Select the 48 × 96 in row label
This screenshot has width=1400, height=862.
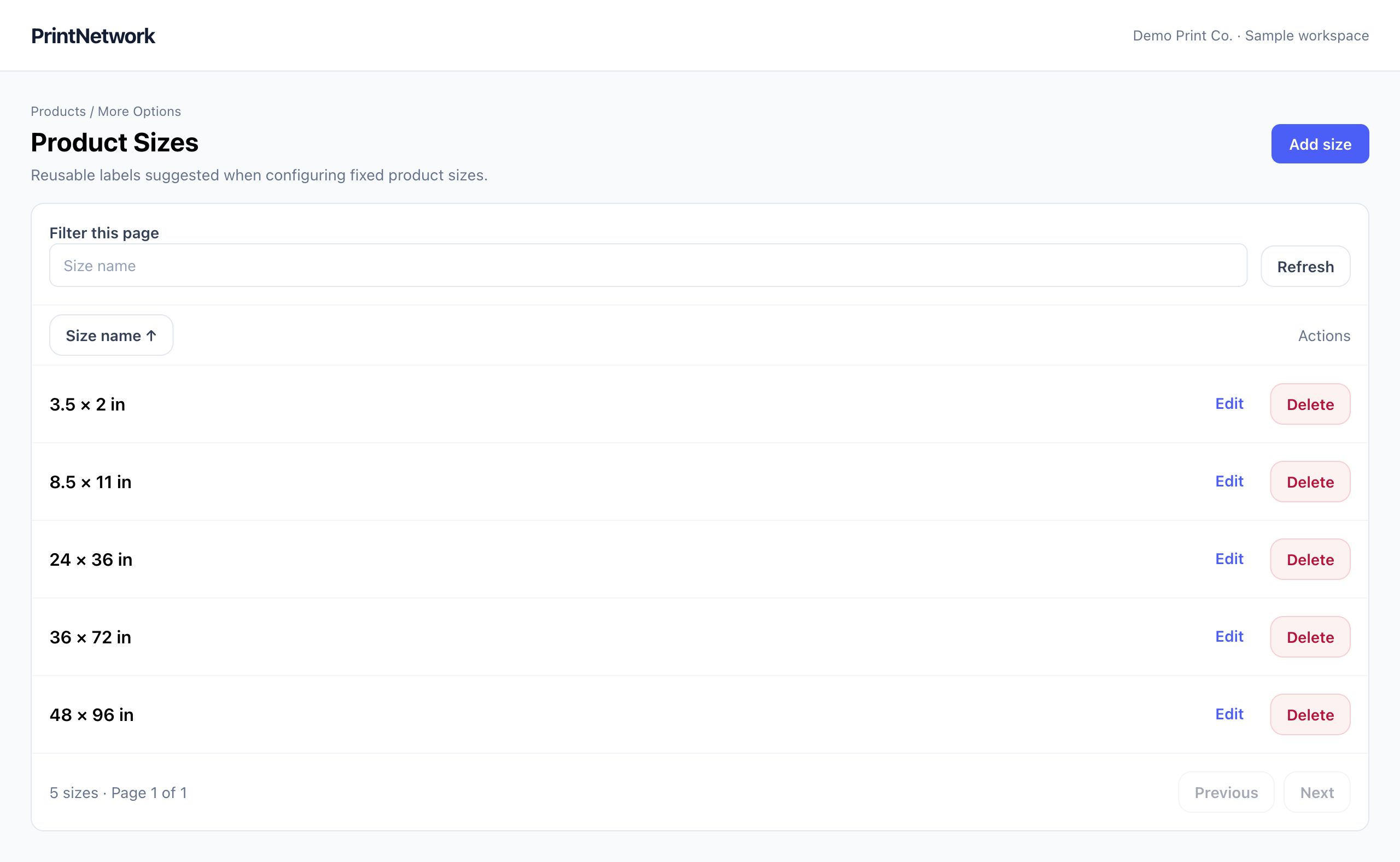(92, 714)
